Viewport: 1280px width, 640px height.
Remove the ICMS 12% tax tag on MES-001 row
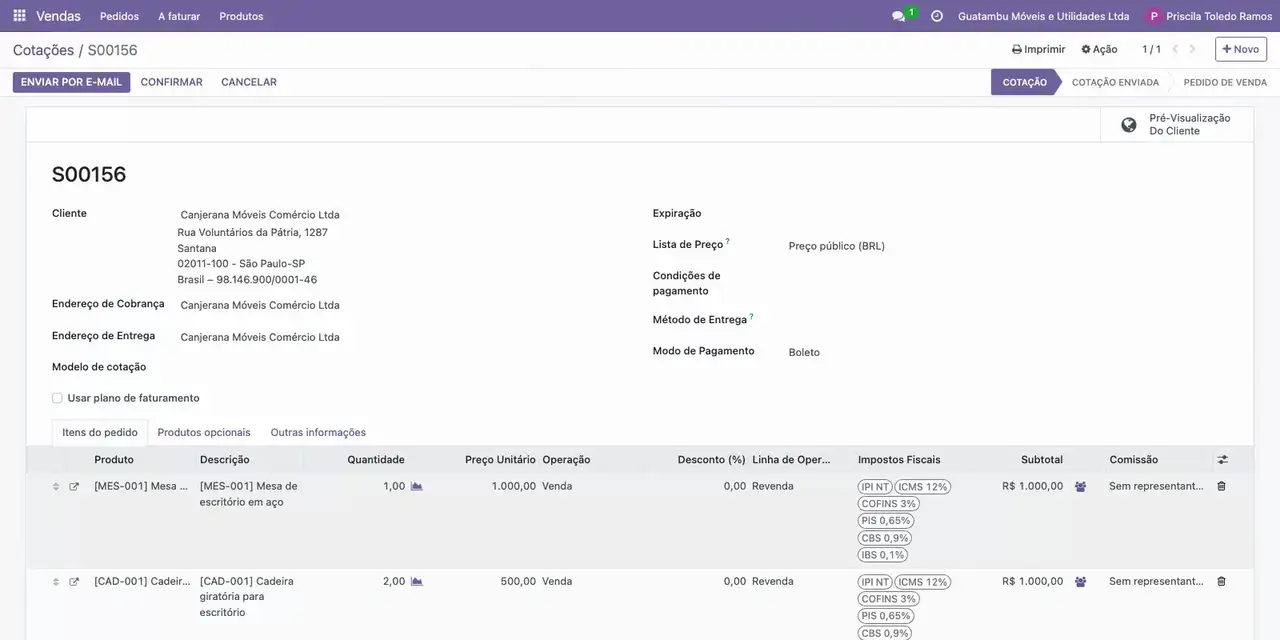(x=922, y=487)
